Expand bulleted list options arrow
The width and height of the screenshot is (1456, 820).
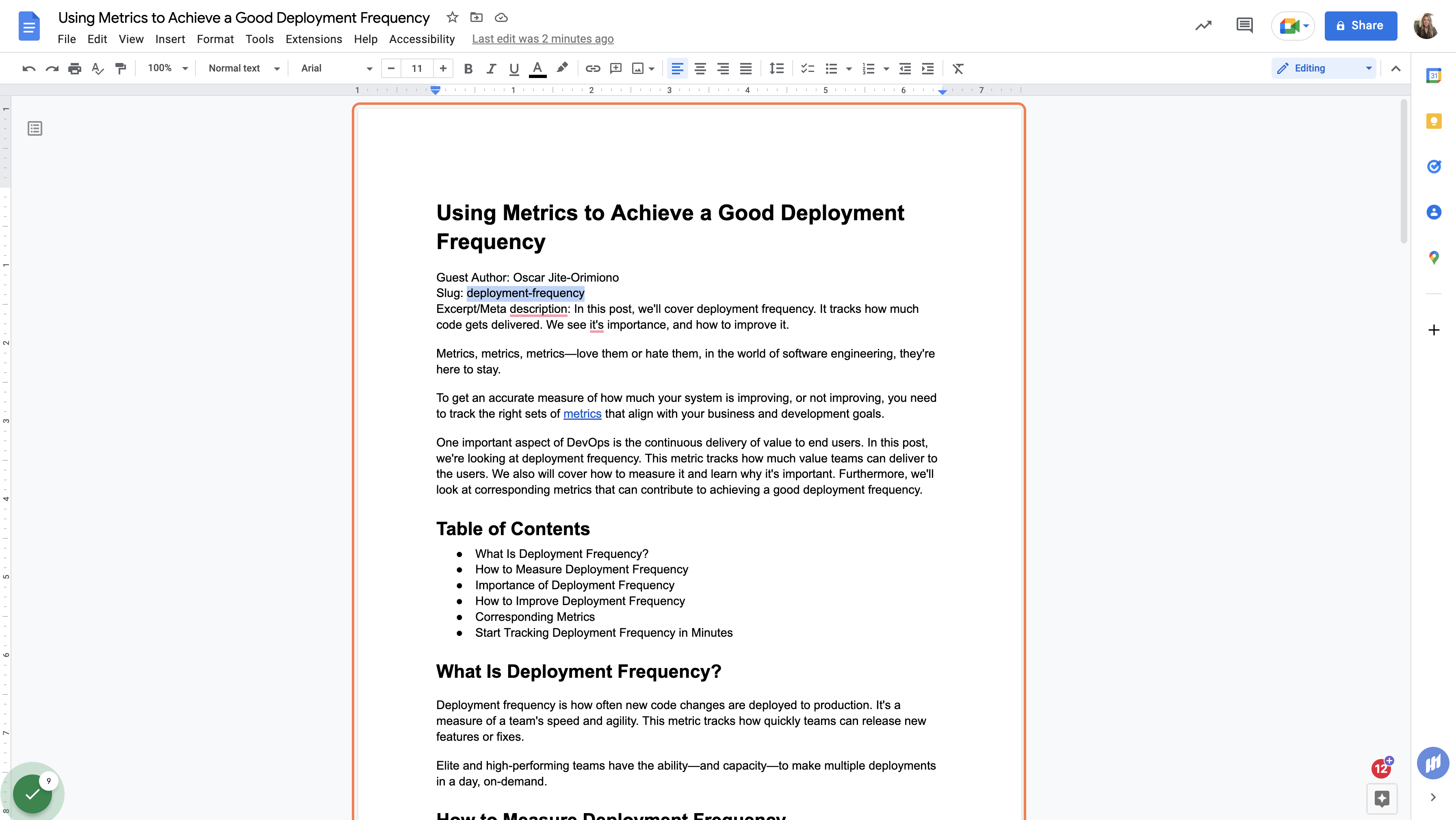click(849, 69)
